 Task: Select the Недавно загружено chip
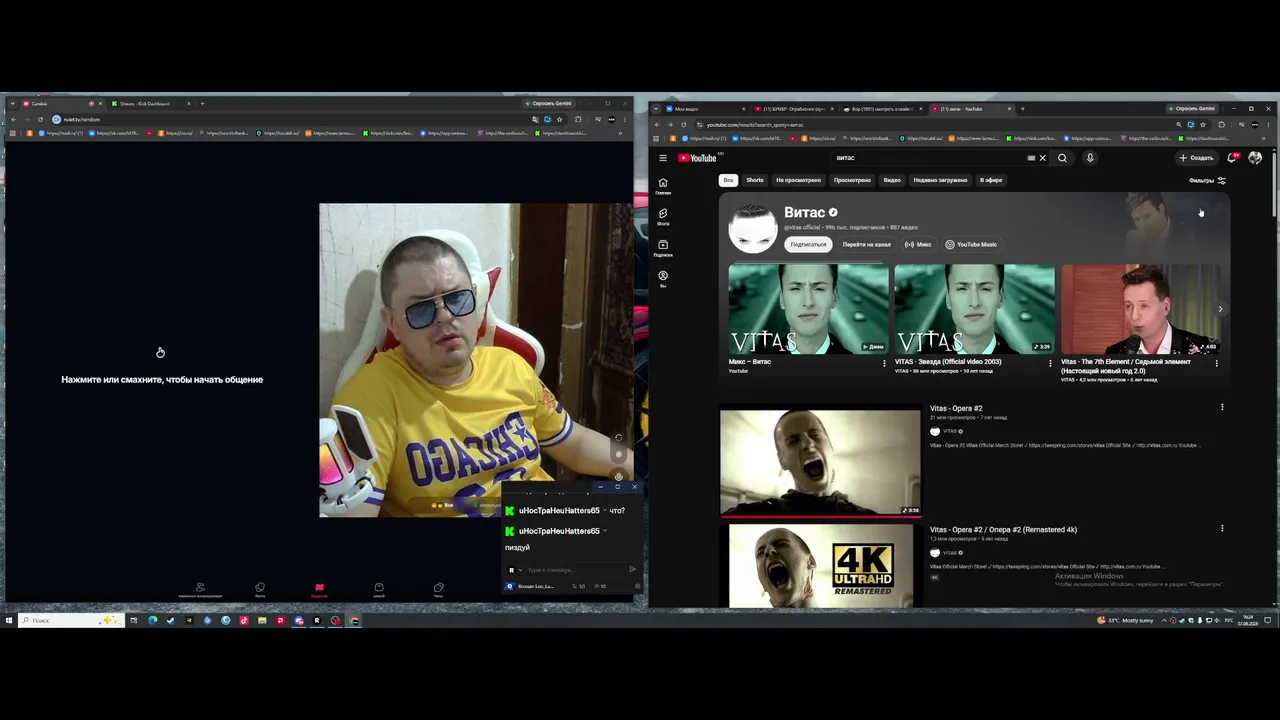[x=940, y=180]
